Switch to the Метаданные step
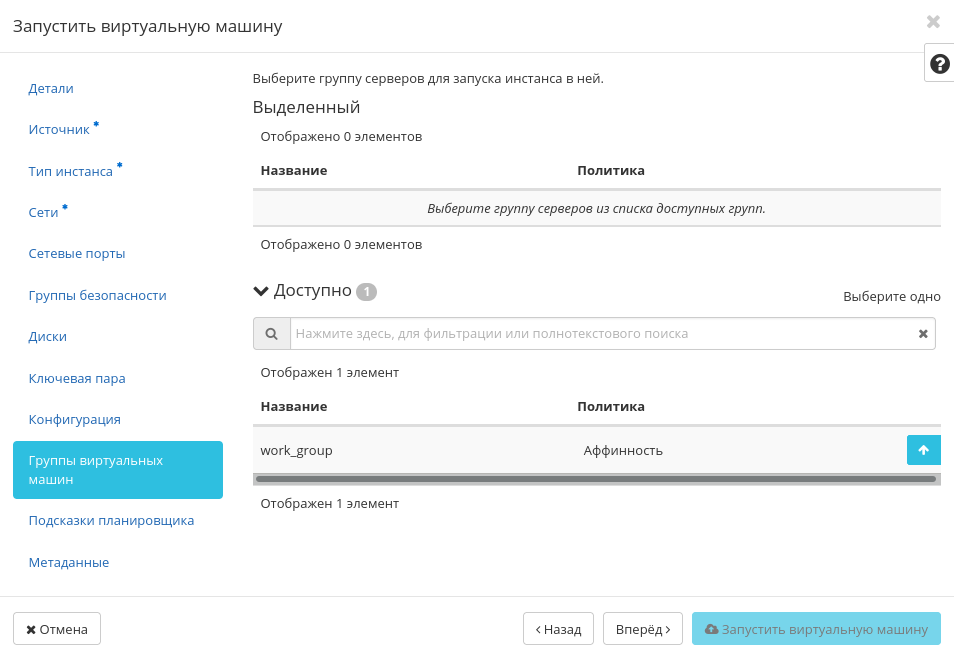Viewport: 954px width, 657px height. click(68, 561)
